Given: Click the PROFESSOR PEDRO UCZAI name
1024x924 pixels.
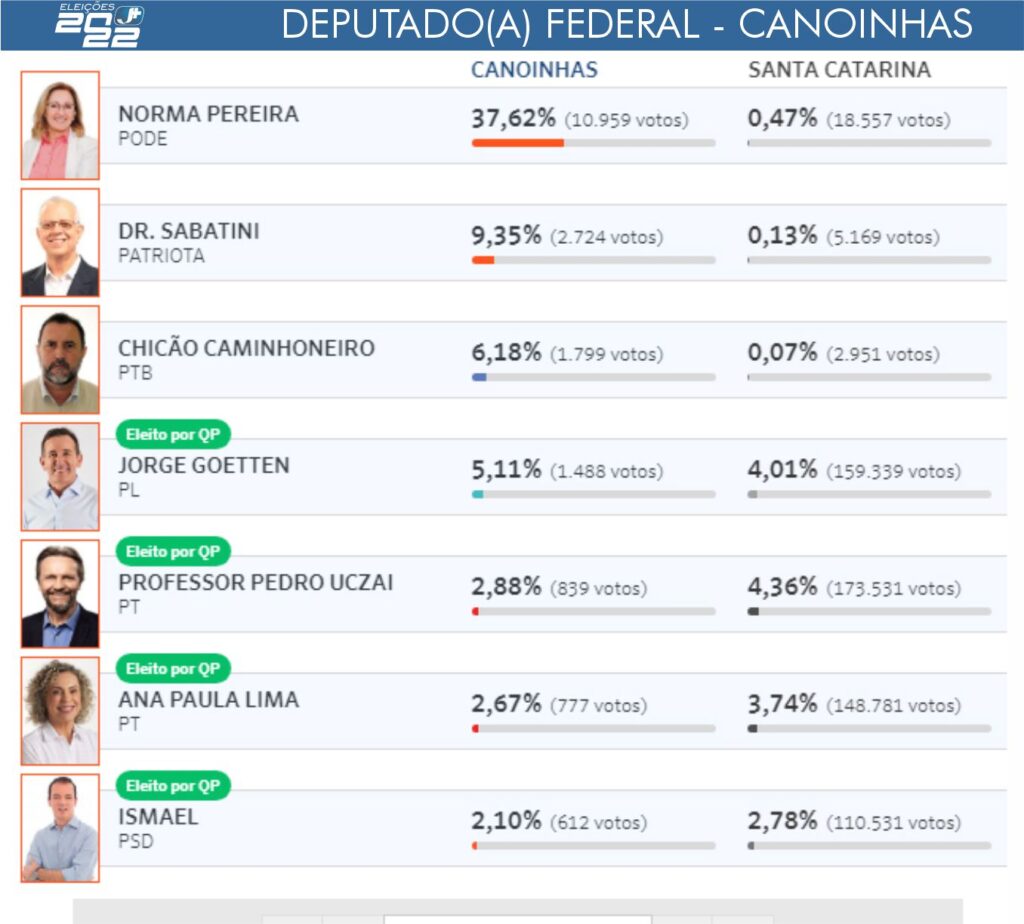Looking at the screenshot, I should 255,582.
